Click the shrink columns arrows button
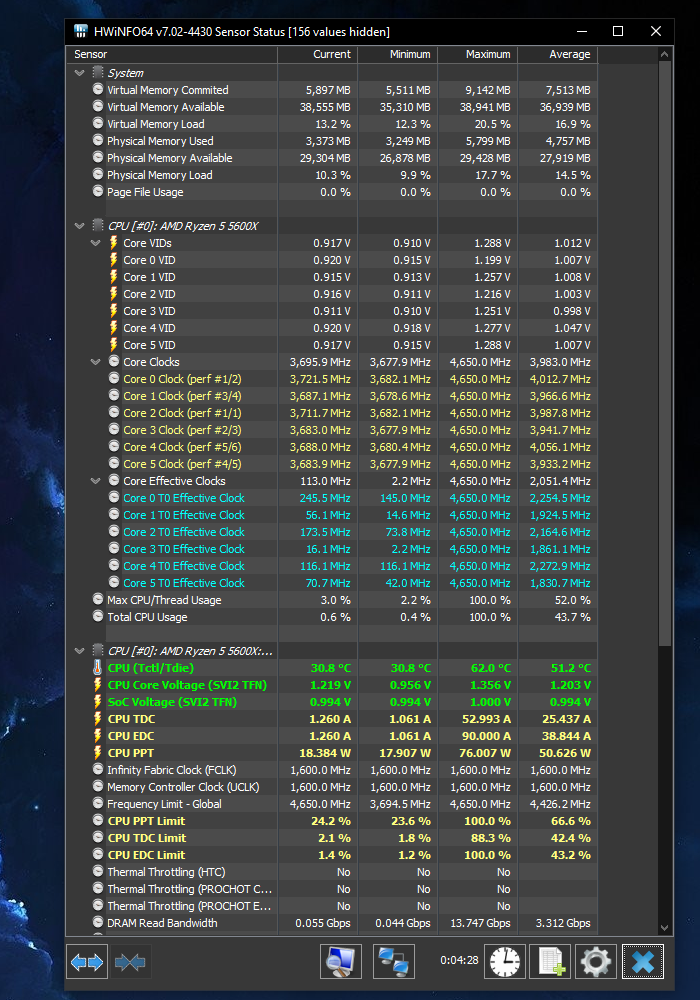 (130, 962)
